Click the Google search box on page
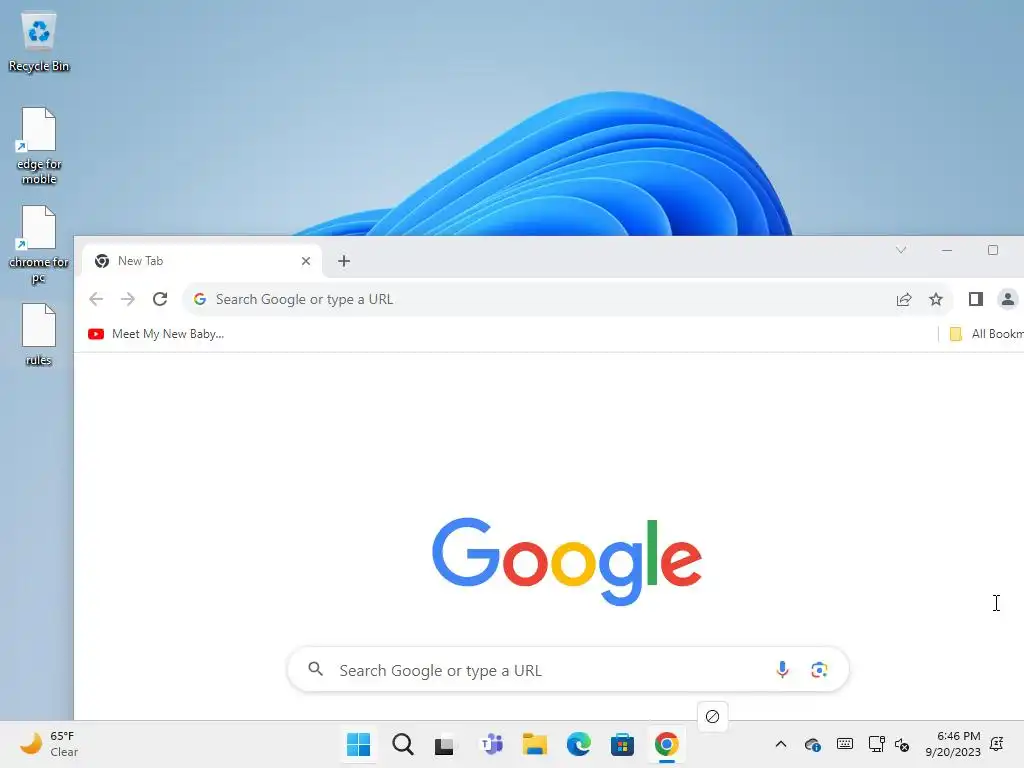1024x768 pixels. click(x=568, y=669)
